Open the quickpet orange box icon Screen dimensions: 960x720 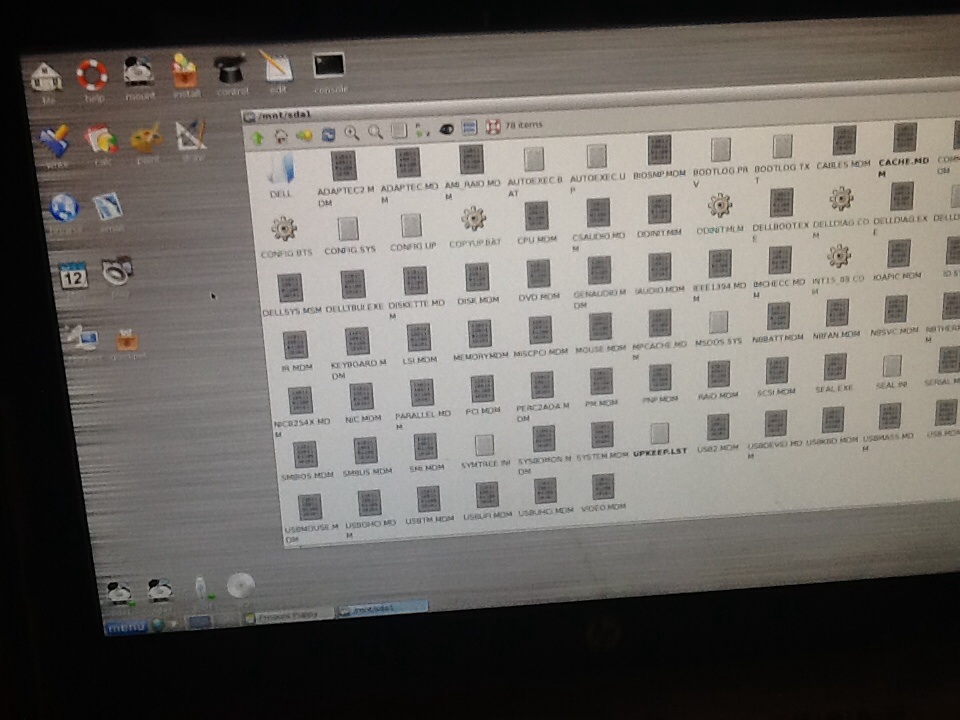pyautogui.click(x=127, y=339)
